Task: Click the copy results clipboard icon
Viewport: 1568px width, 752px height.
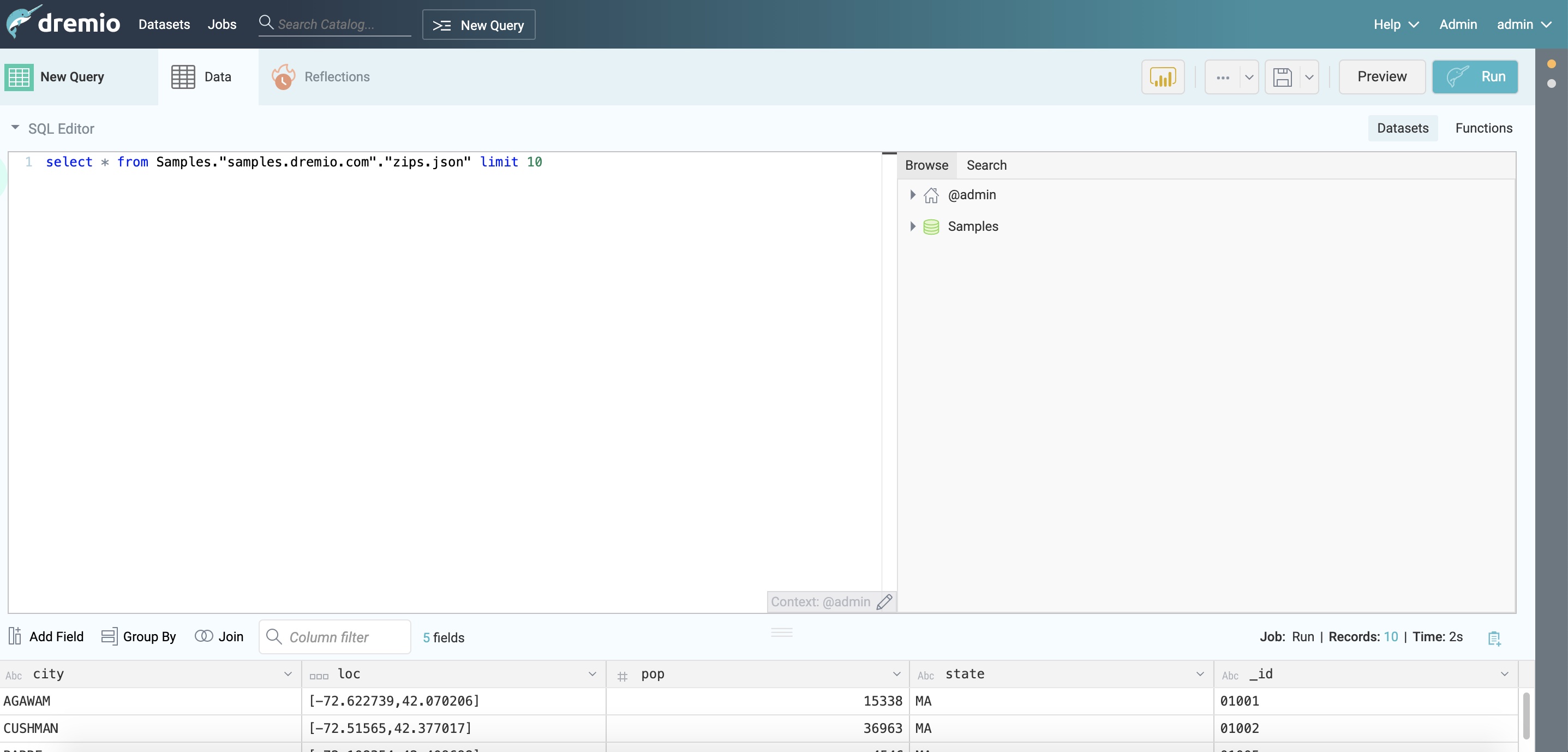Action: pyautogui.click(x=1494, y=638)
